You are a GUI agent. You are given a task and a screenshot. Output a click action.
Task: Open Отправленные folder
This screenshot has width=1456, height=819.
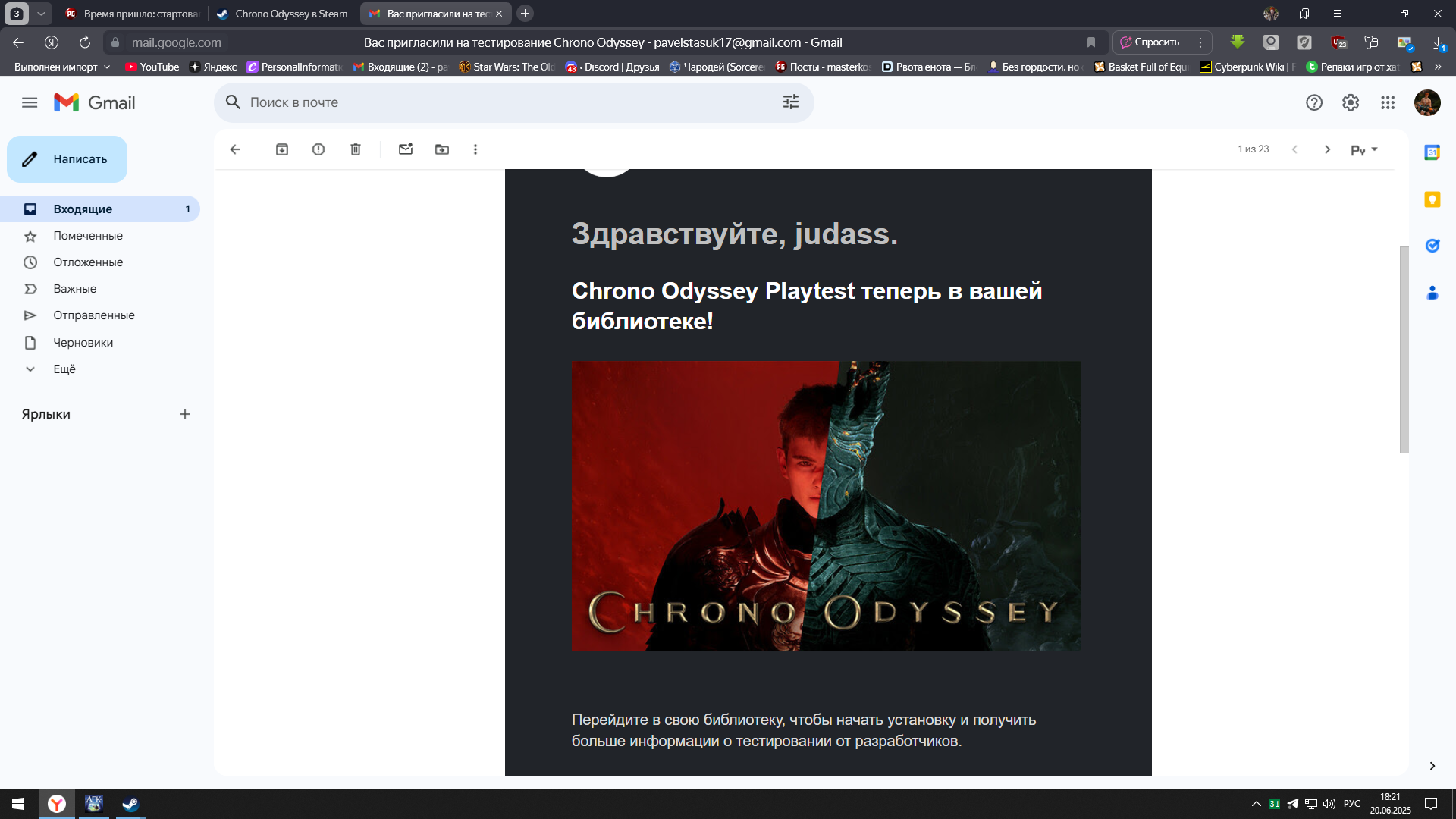pyautogui.click(x=100, y=315)
